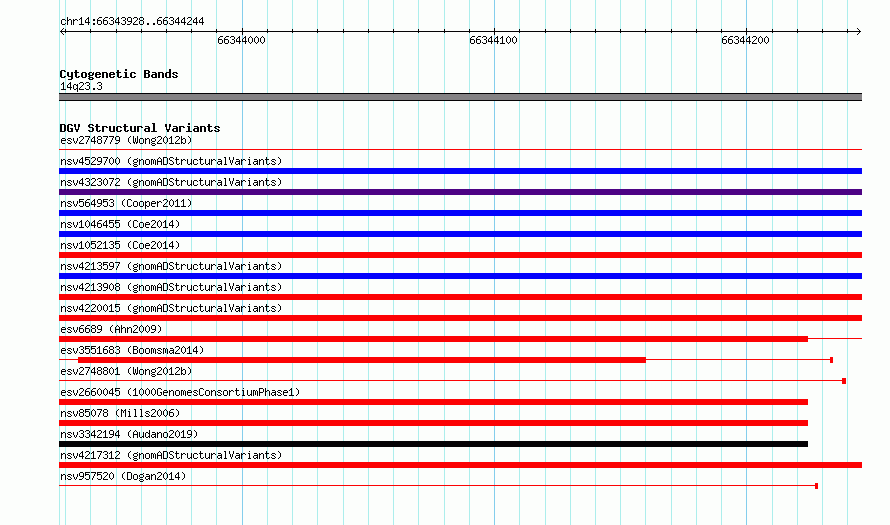Open variant nsv1046455 (Coe2014) label
Image resolution: width=890 pixels, height=525 pixels.
[x=120, y=224]
